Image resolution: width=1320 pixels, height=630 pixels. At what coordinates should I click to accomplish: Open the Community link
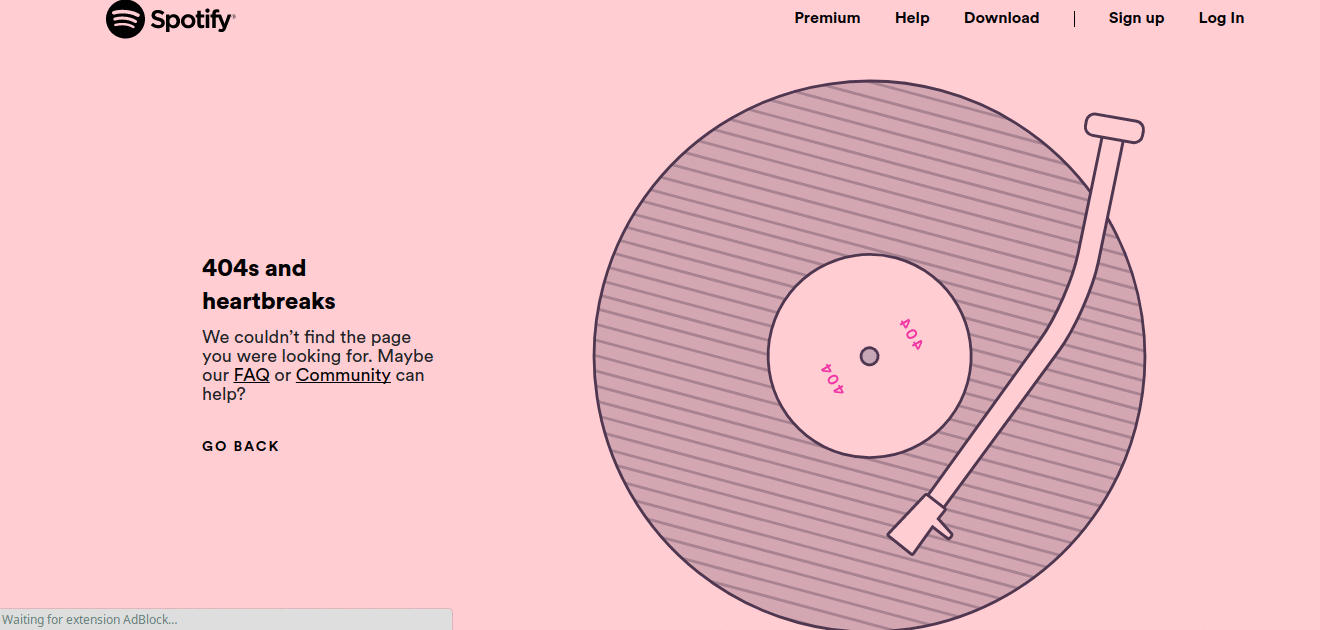pyautogui.click(x=343, y=375)
